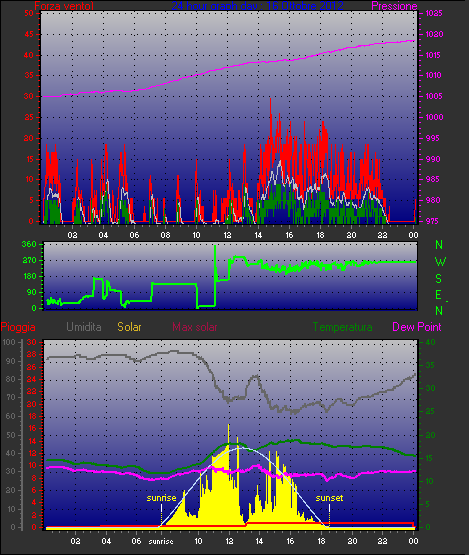Click the green "E" compass letter
This screenshot has width=469, height=555.
click(x=439, y=295)
